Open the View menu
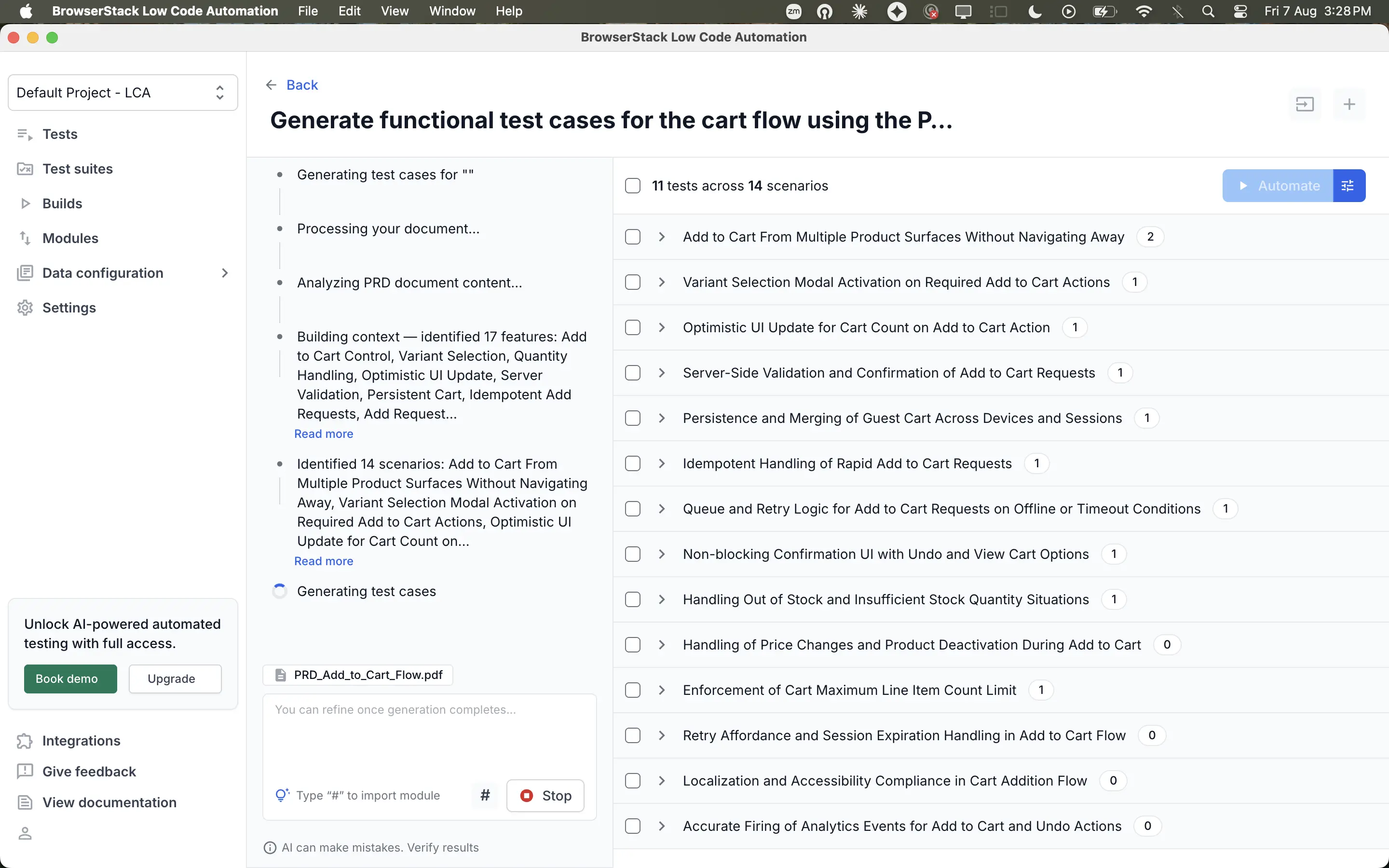This screenshot has height=868, width=1389. (x=395, y=12)
